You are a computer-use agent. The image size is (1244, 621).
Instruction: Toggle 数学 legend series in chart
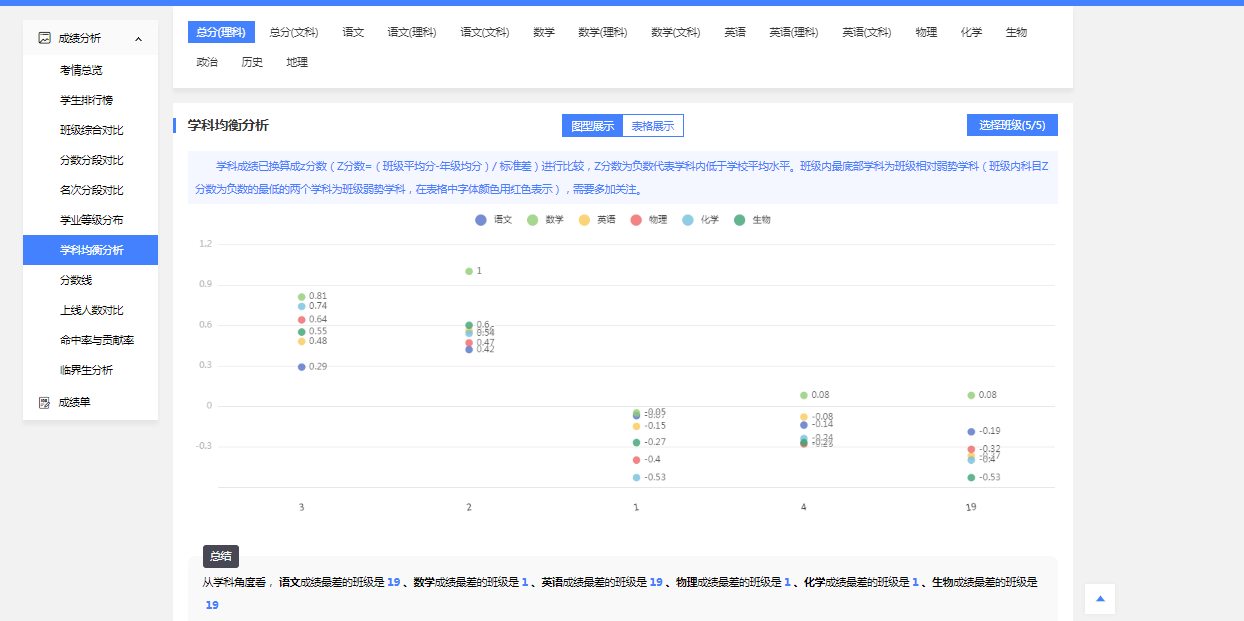[546, 220]
